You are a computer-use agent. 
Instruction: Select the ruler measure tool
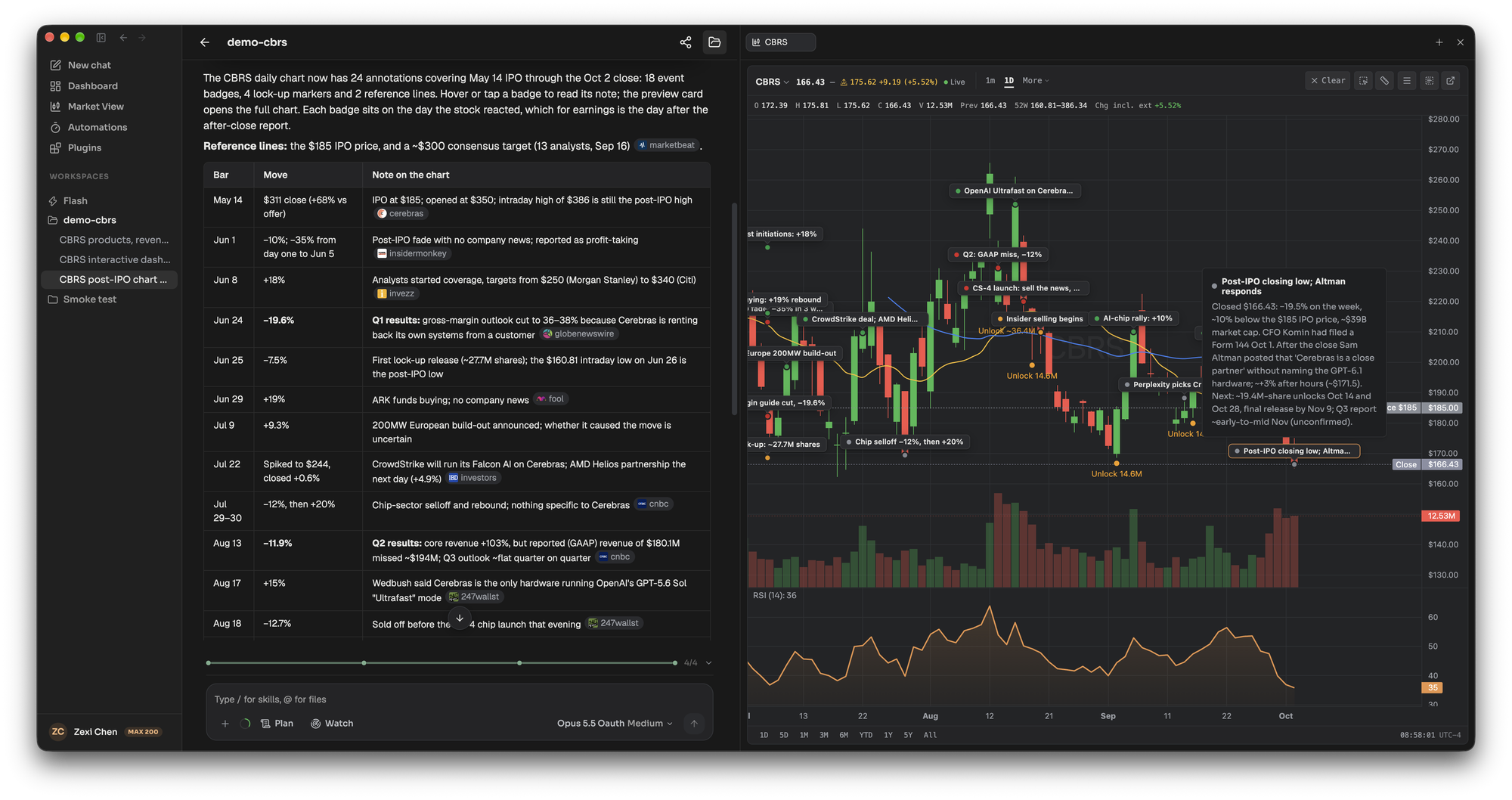[1384, 80]
